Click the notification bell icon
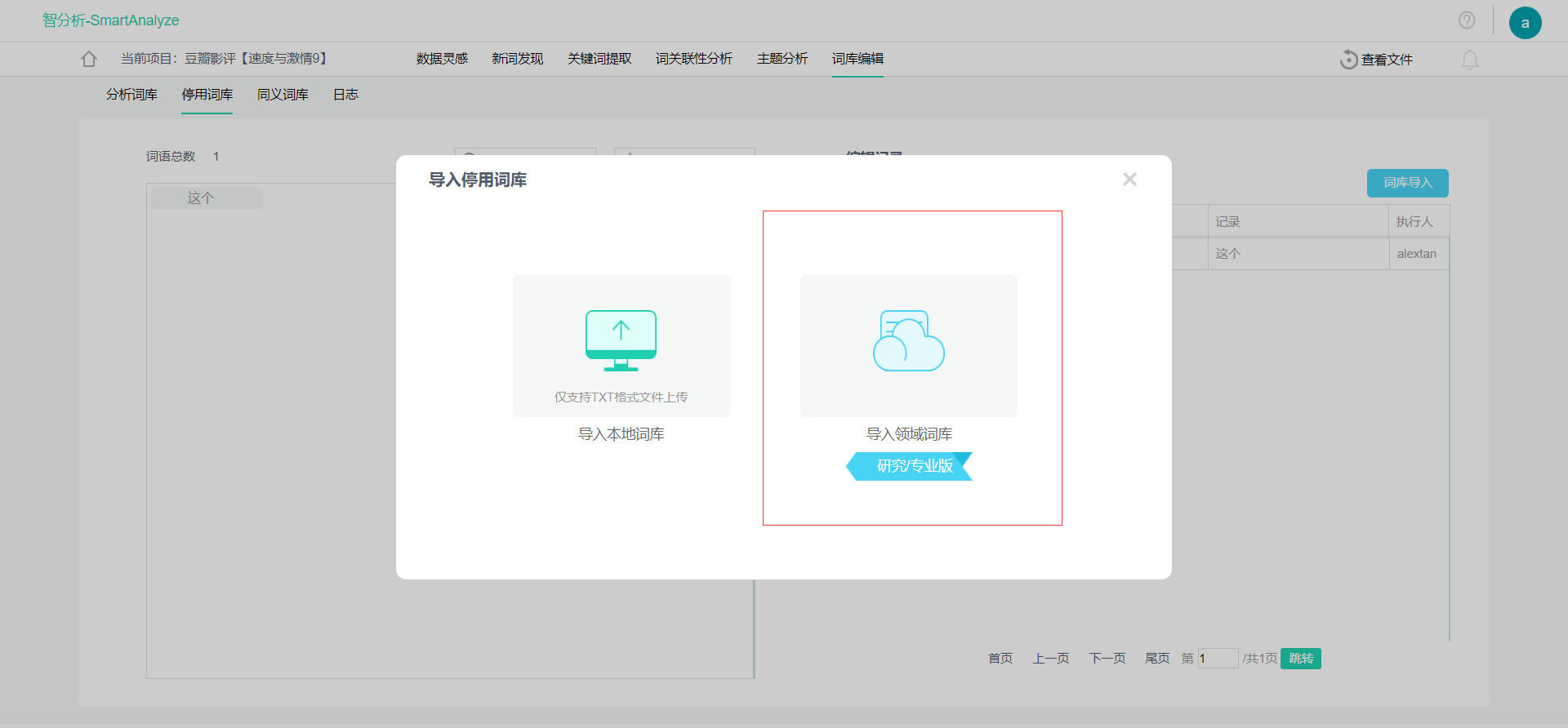The width and height of the screenshot is (1568, 728). [x=1470, y=60]
